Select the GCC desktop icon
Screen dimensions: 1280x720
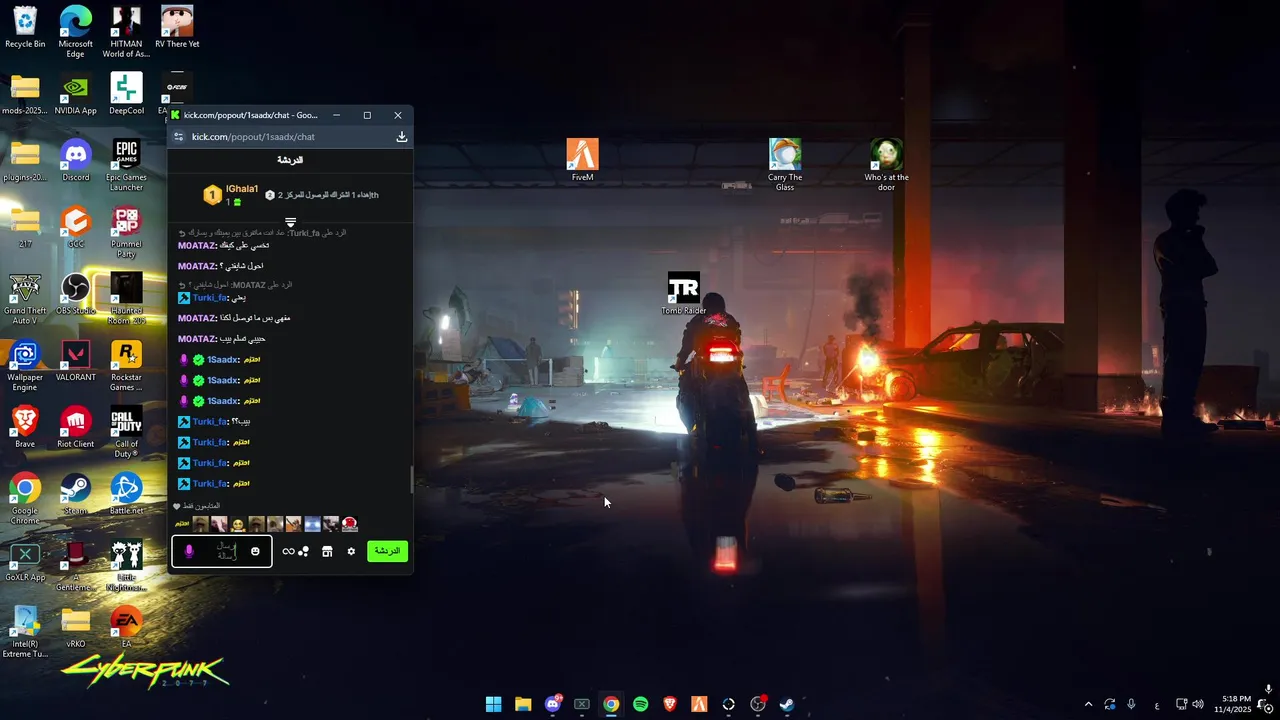[x=75, y=227]
